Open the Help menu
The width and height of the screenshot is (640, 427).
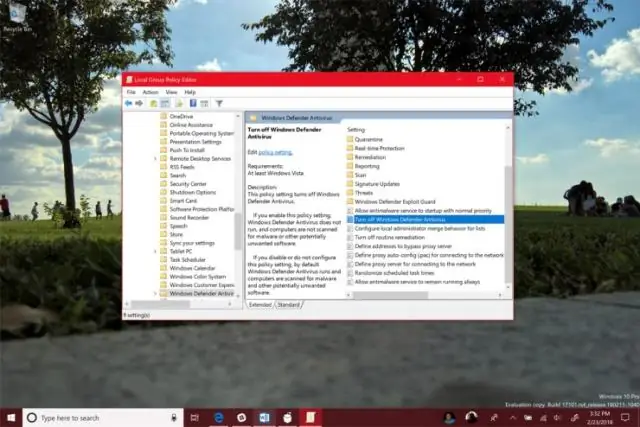point(190,92)
